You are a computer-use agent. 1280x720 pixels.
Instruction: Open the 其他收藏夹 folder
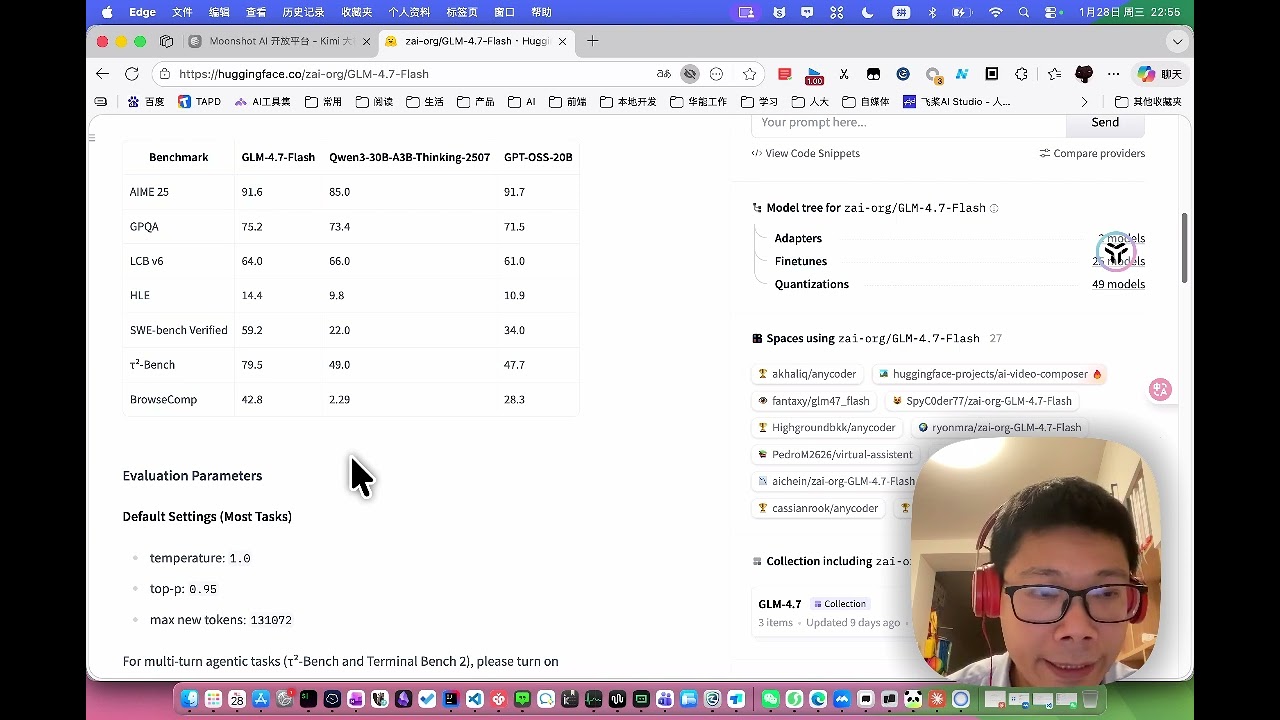tap(1149, 102)
